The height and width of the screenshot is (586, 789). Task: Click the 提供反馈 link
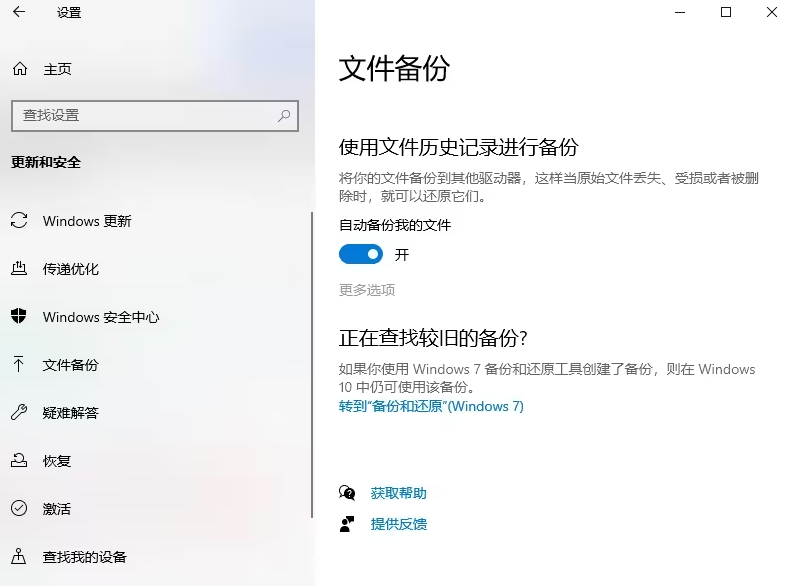click(x=399, y=524)
